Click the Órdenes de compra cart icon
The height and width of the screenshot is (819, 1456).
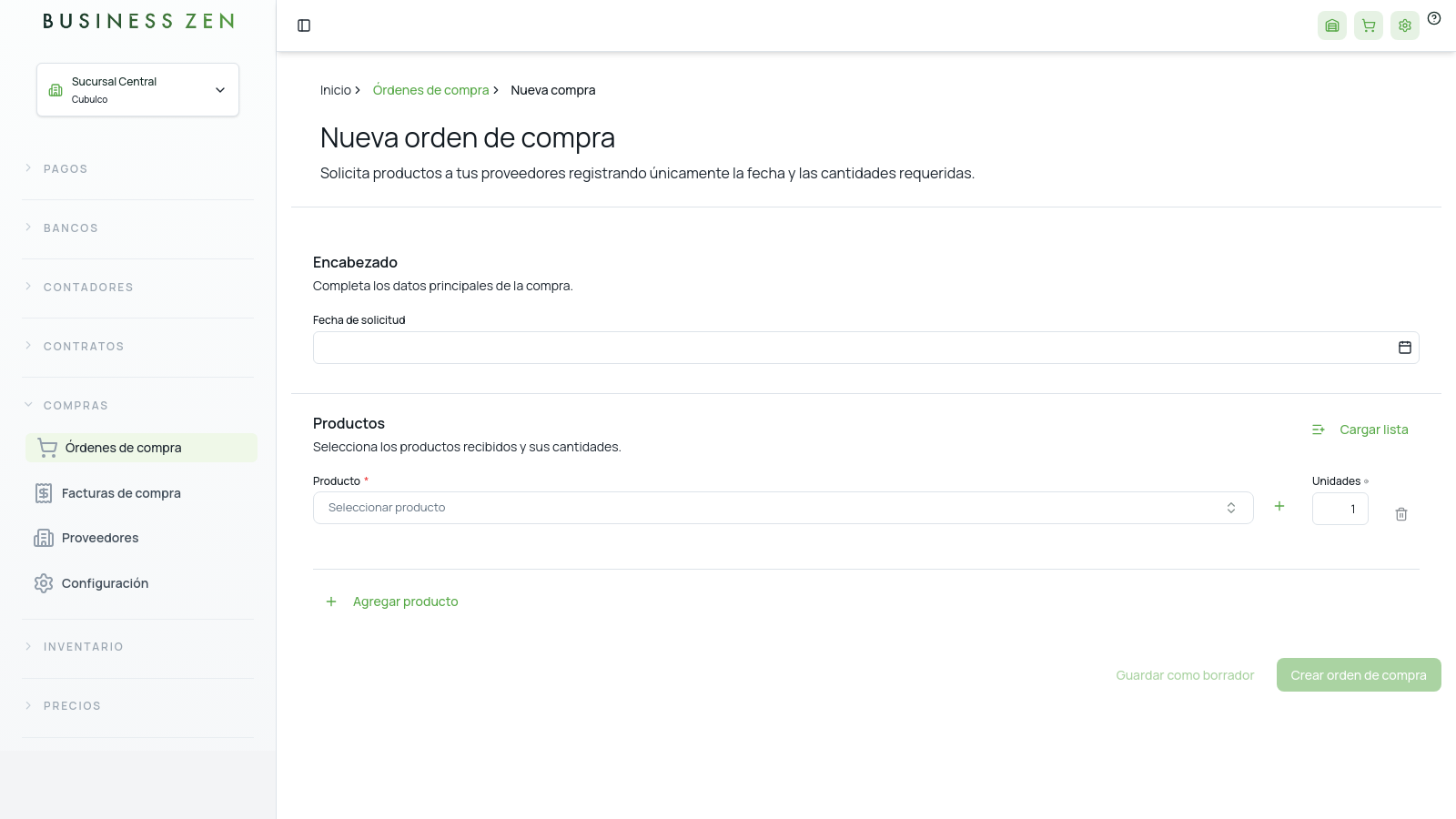tap(47, 448)
